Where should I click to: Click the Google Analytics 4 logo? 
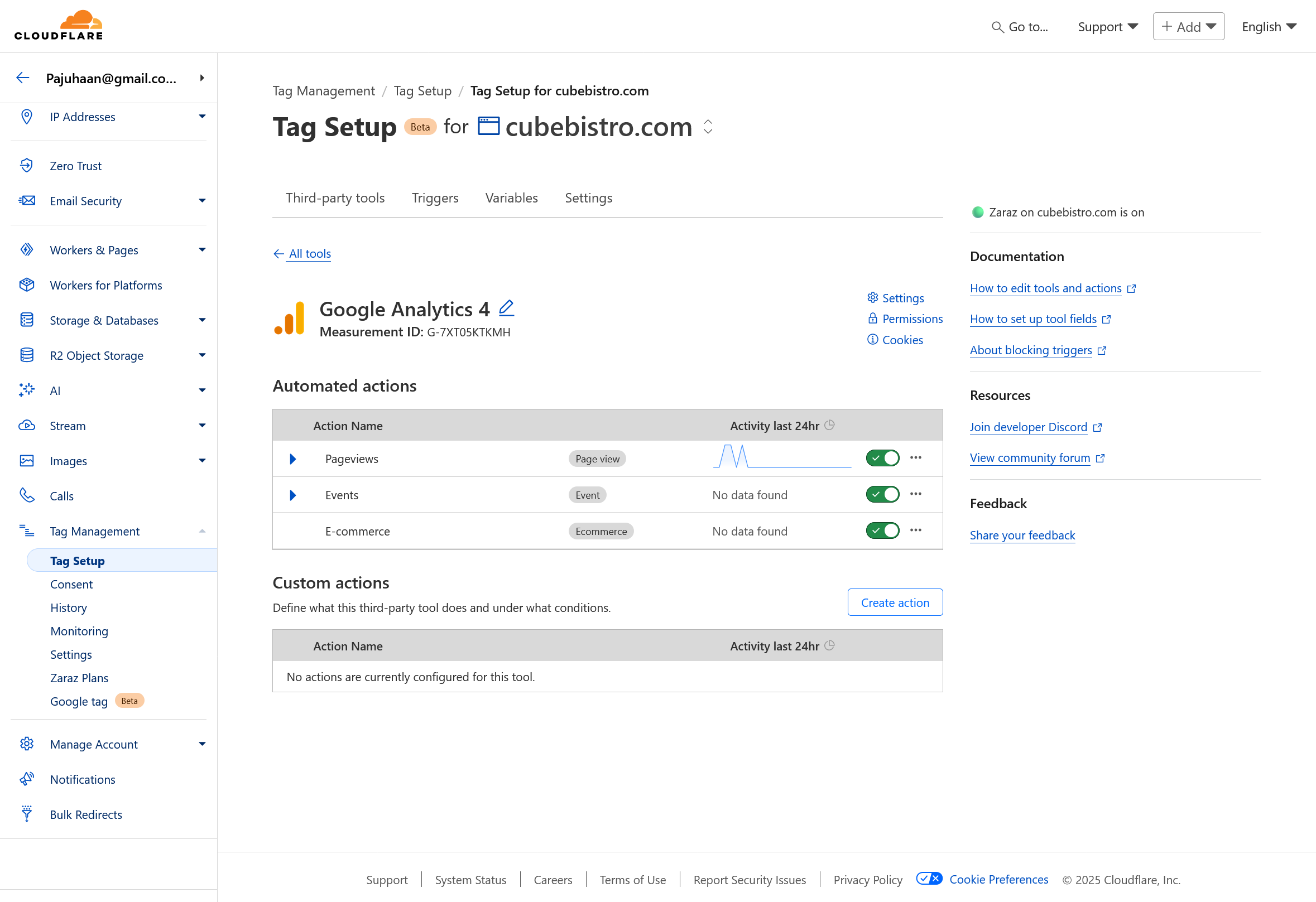click(289, 319)
